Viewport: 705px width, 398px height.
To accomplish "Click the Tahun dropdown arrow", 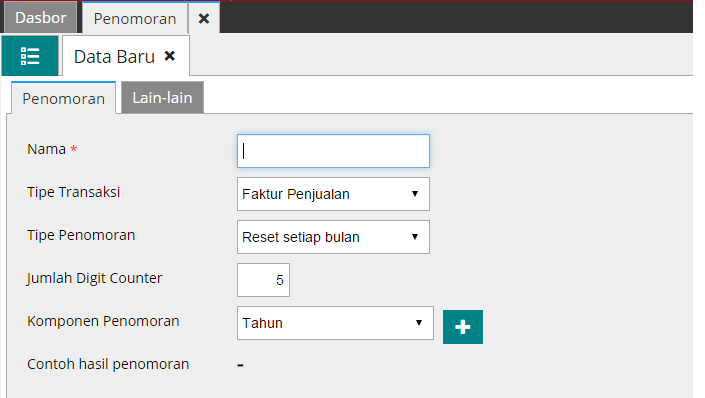I will point(419,323).
